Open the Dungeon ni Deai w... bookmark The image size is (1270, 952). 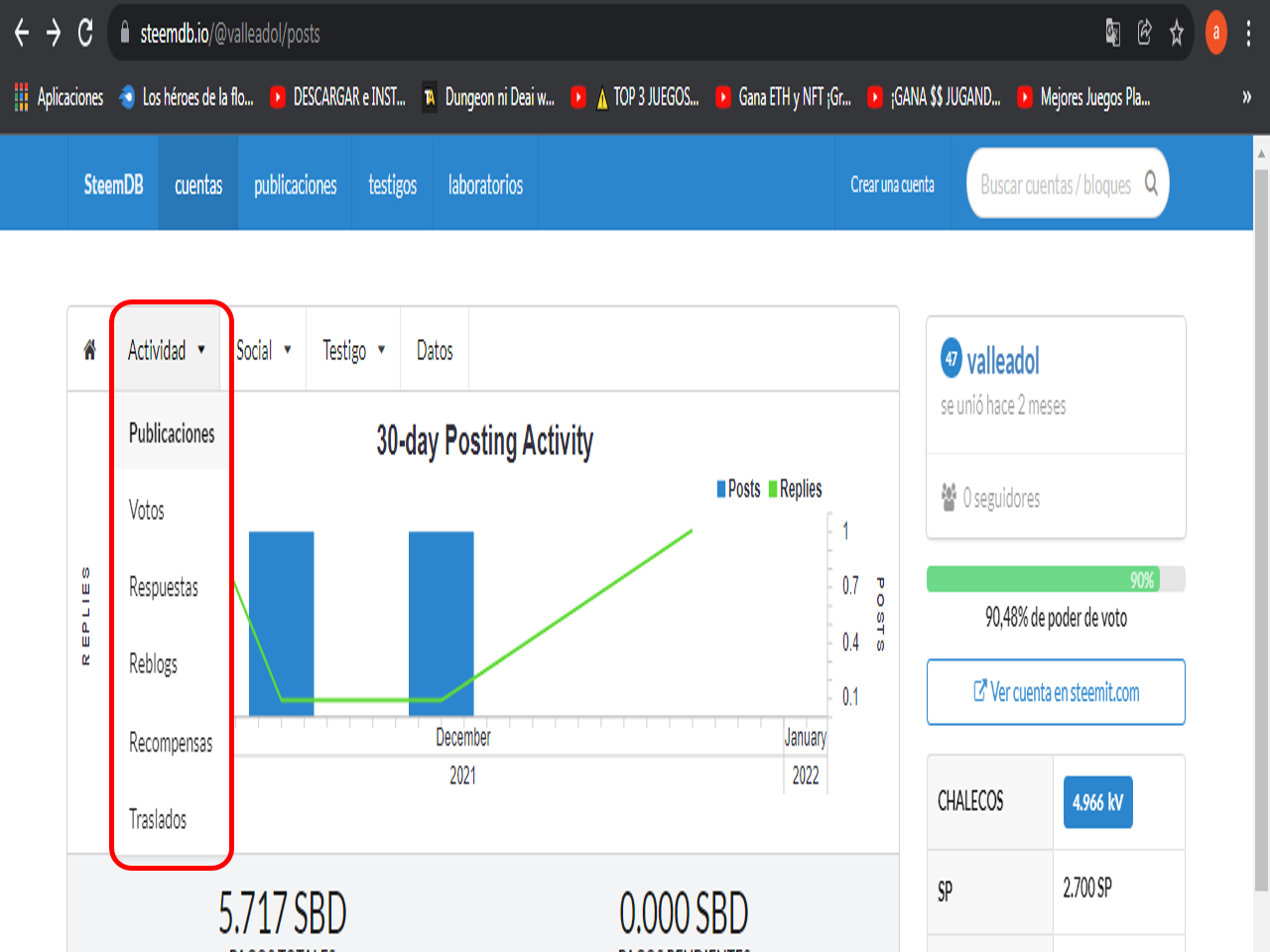click(x=489, y=97)
